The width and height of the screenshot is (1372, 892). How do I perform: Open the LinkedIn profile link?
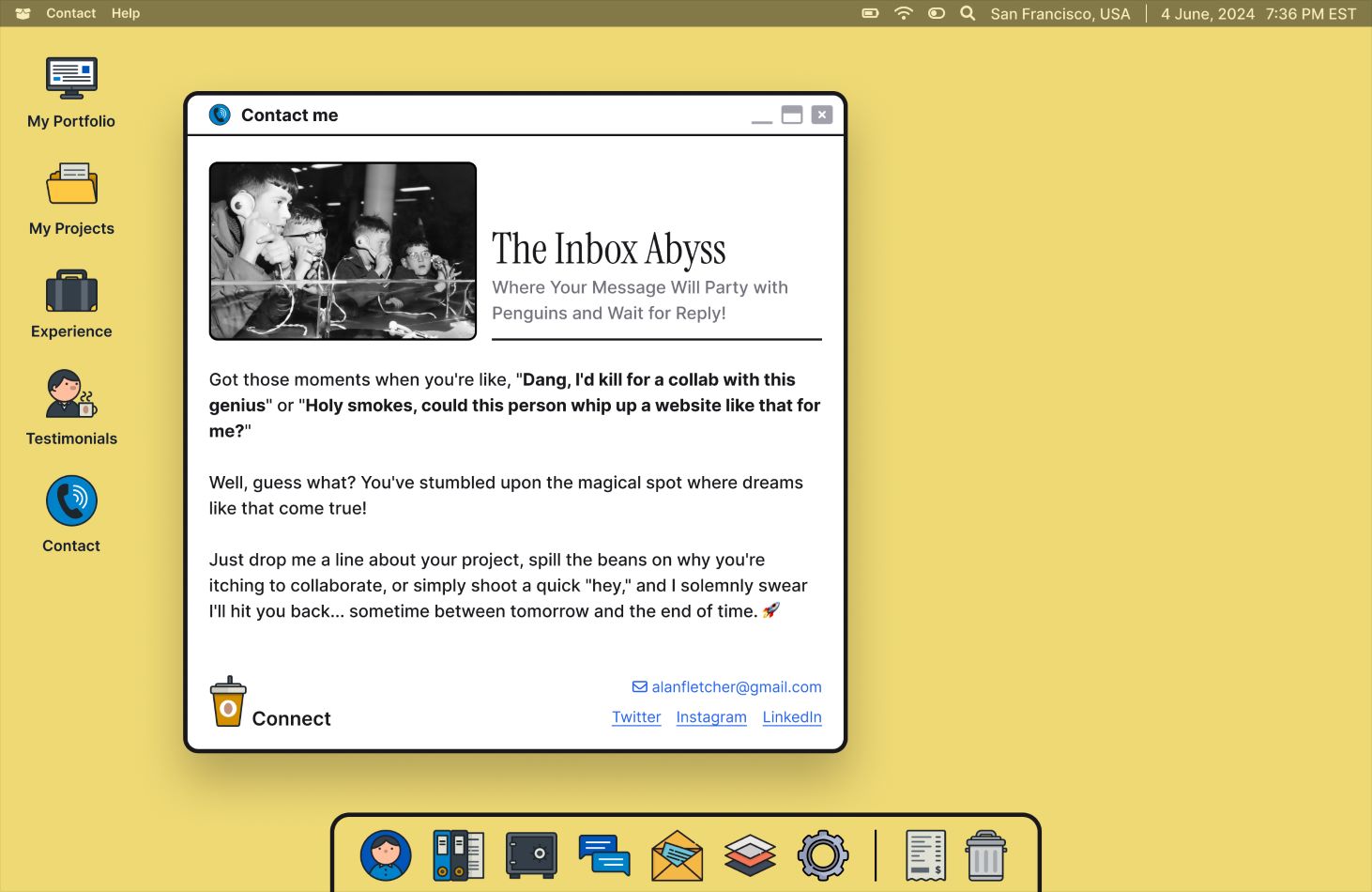point(791,716)
